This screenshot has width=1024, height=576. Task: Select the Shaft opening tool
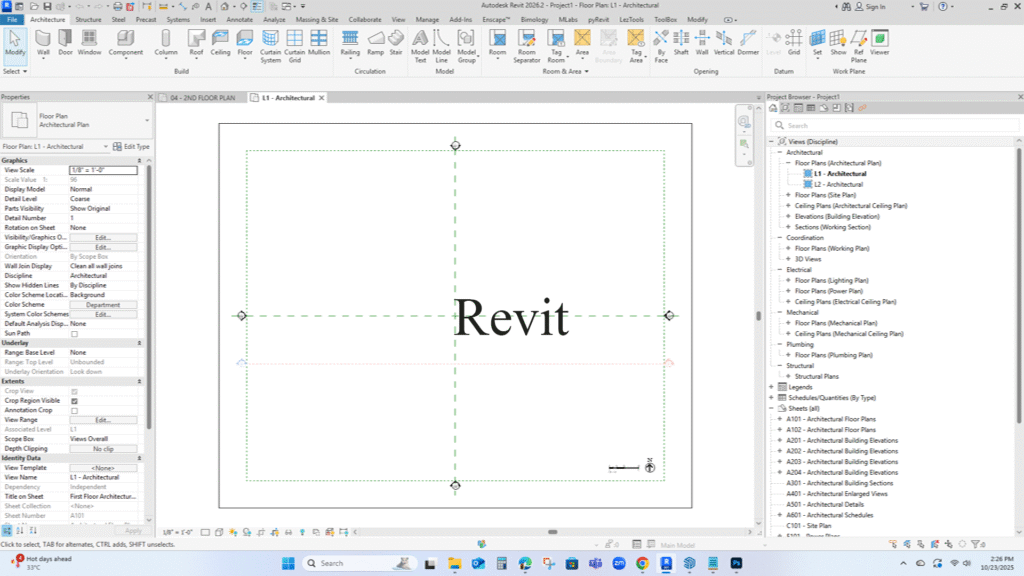[x=681, y=42]
